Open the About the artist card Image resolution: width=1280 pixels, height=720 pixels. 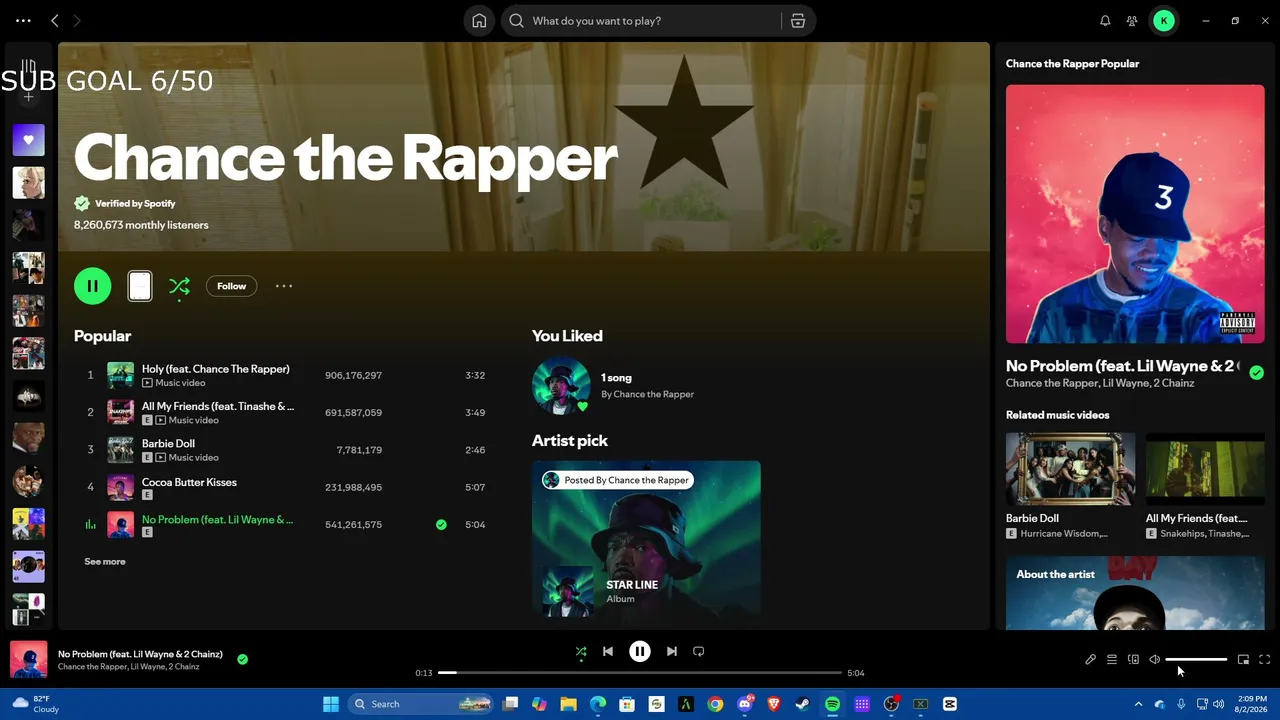click(x=1135, y=593)
